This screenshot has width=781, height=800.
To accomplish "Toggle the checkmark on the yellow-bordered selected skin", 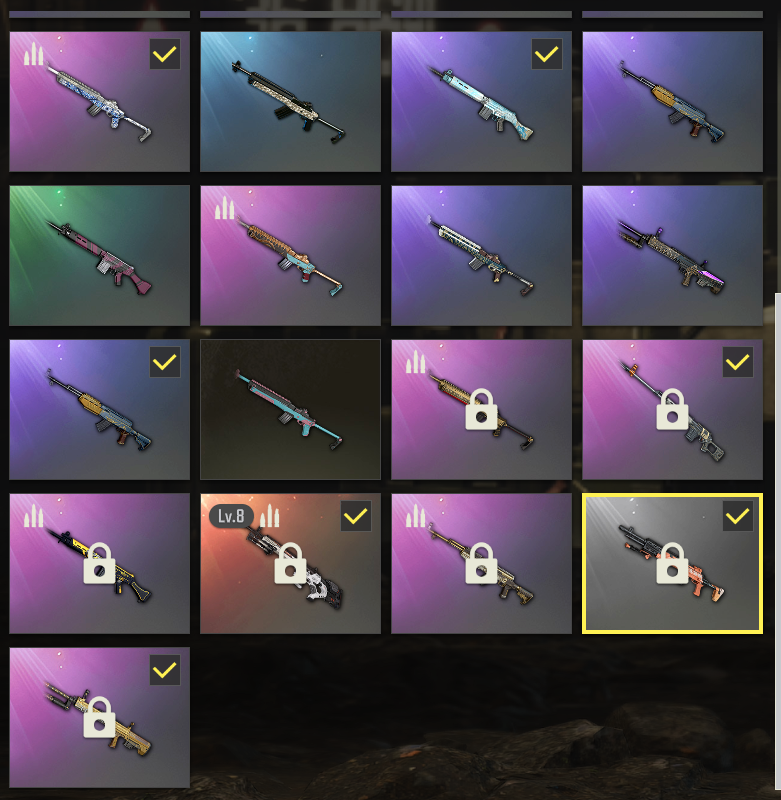I will (x=738, y=516).
